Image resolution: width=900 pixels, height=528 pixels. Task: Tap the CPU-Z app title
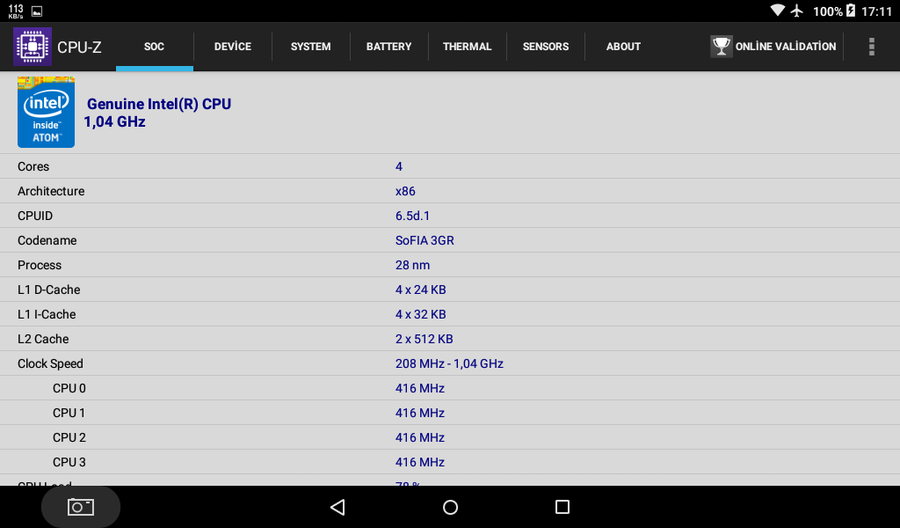coord(79,47)
